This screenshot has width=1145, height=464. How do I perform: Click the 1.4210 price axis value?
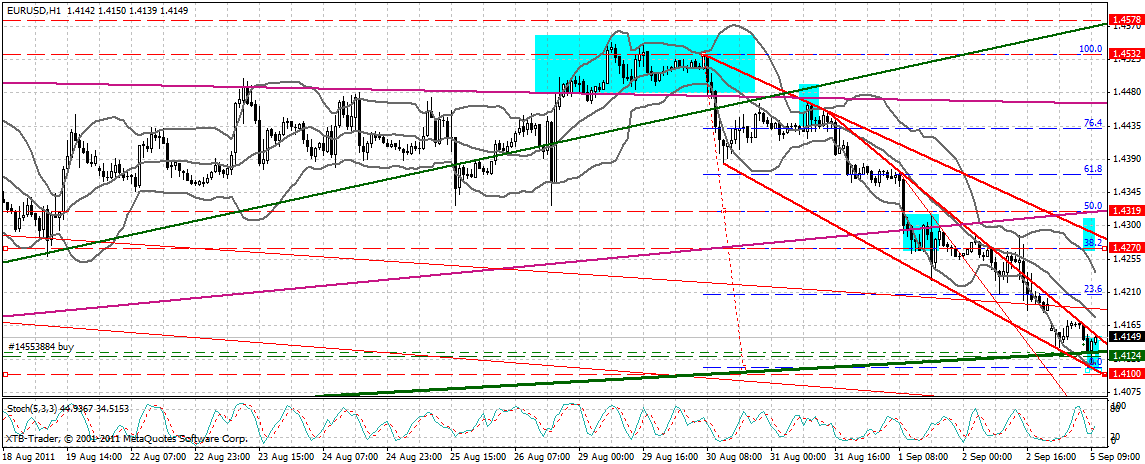pos(1125,292)
